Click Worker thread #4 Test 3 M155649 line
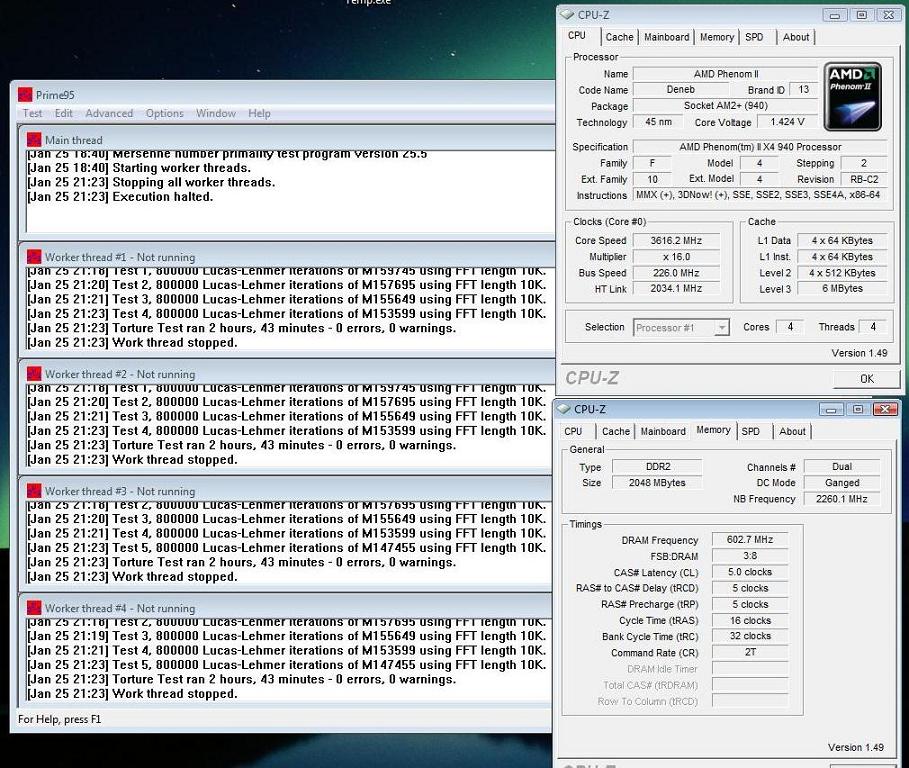 (287, 636)
